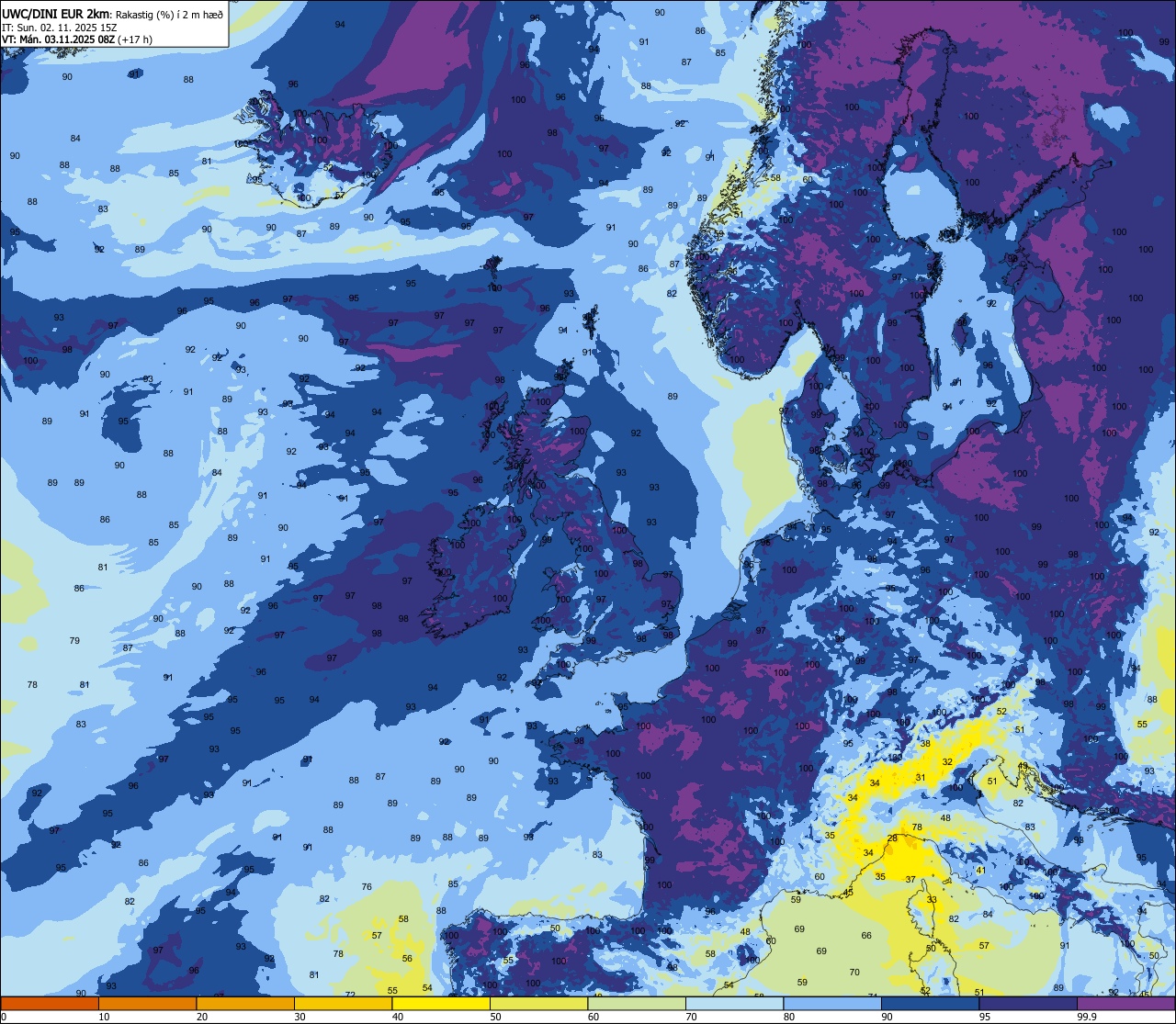Click the purple above-99.9% legend swatch
1176x1024 pixels.
click(1126, 1003)
